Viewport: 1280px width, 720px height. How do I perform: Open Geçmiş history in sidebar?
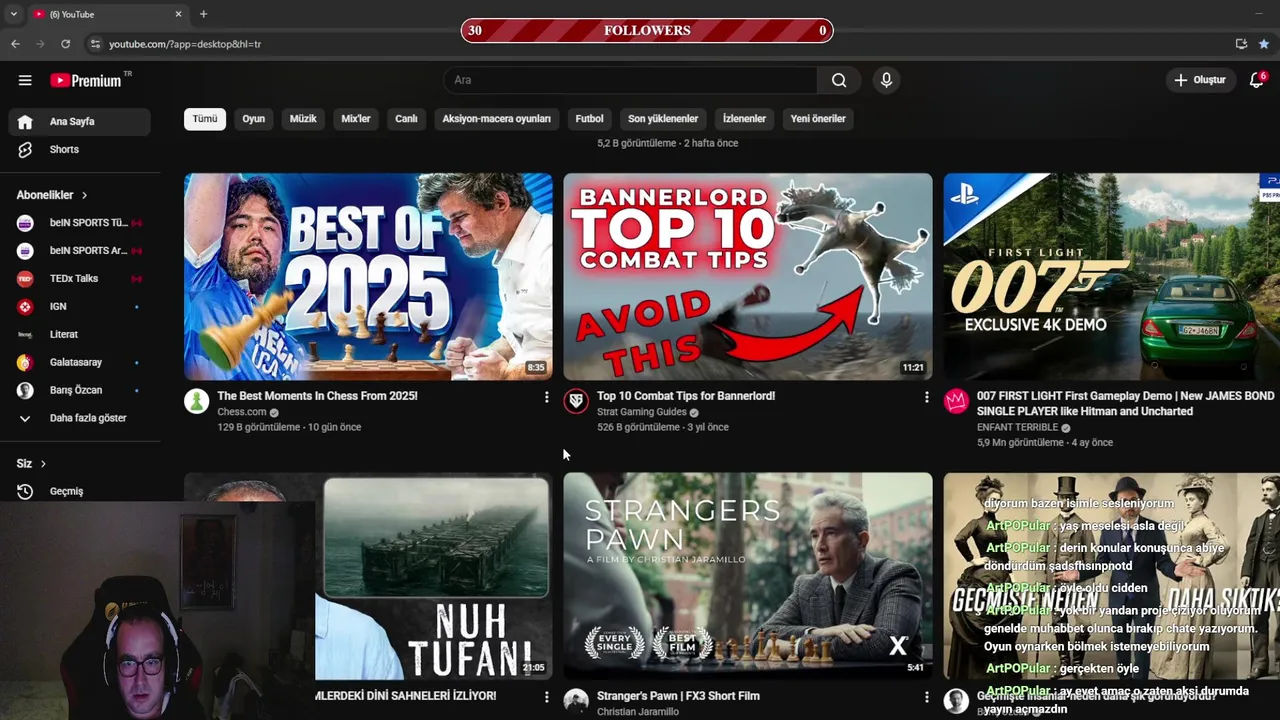click(x=80, y=492)
